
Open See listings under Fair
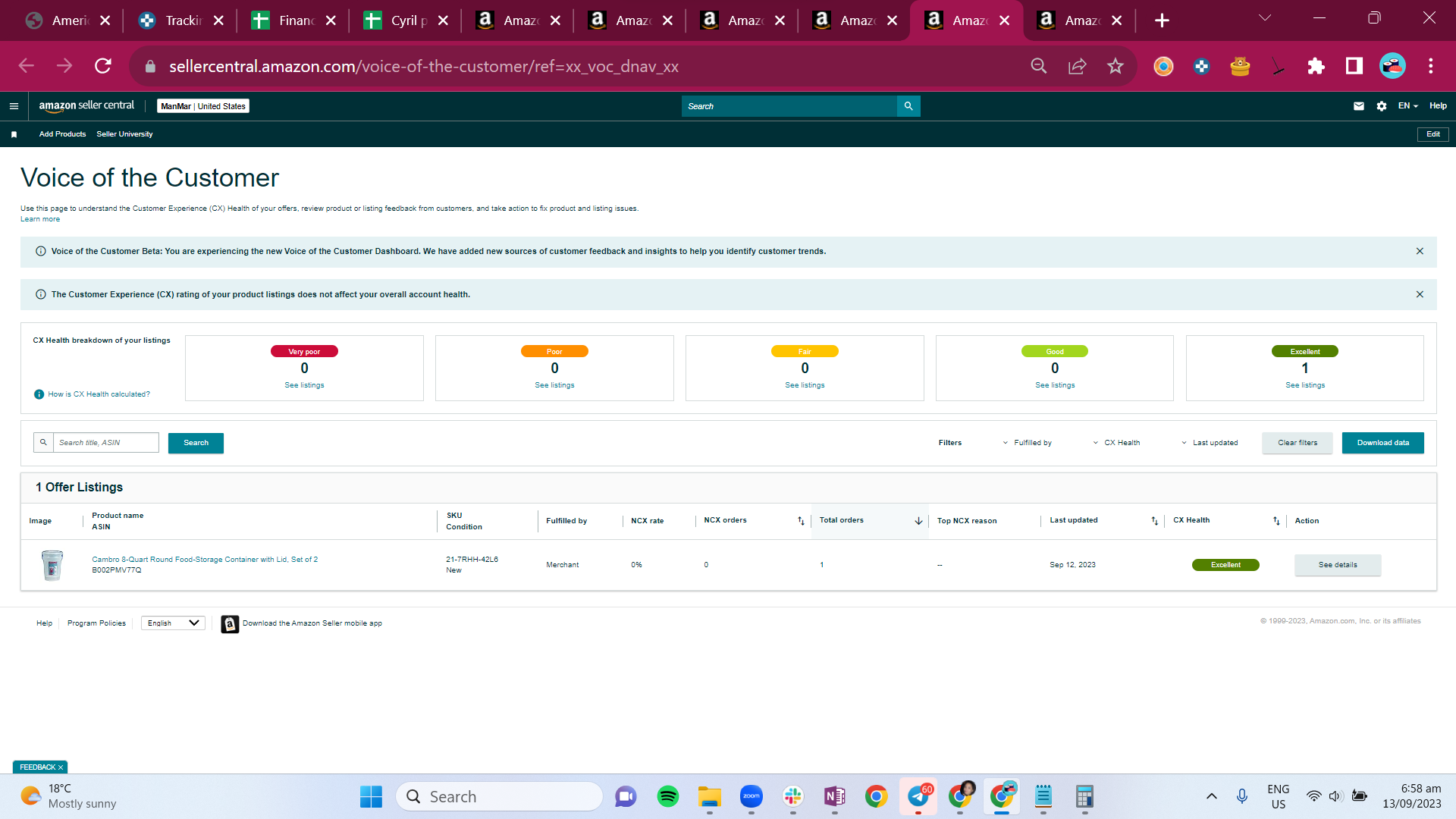pyautogui.click(x=805, y=385)
